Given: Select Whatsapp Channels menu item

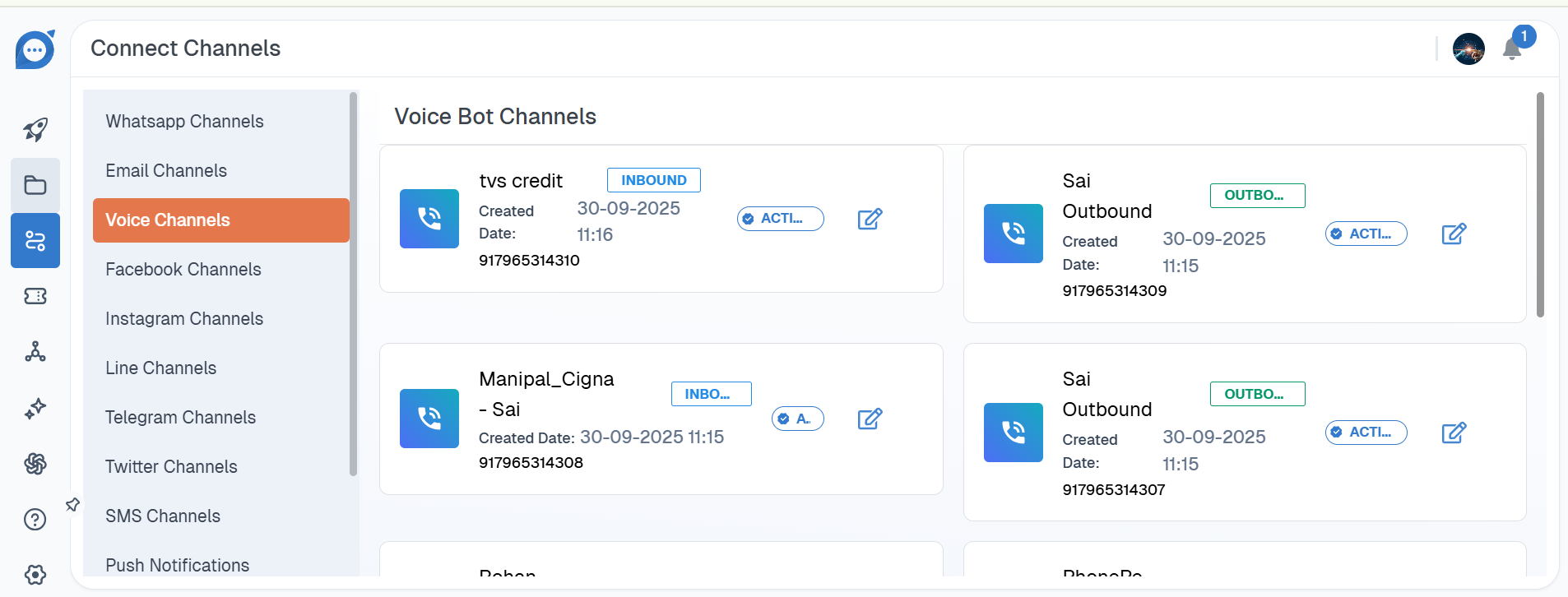Looking at the screenshot, I should [x=184, y=122].
